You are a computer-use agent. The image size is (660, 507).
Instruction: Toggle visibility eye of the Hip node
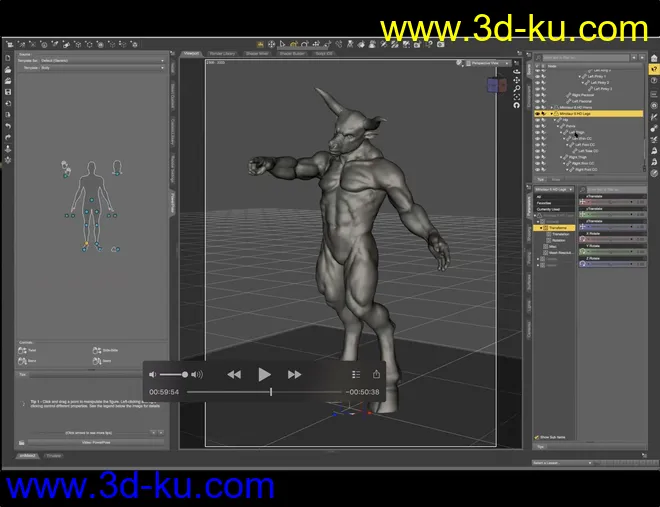539,120
